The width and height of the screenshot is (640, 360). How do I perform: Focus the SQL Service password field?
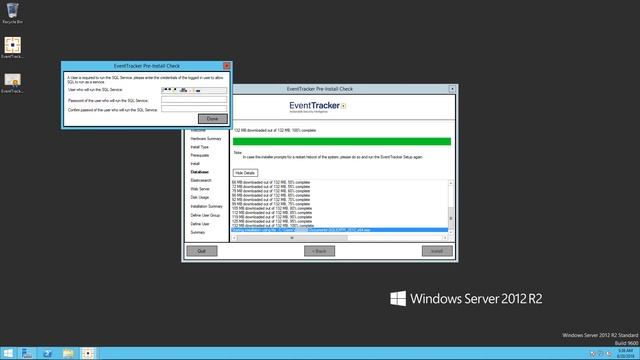pyautogui.click(x=194, y=100)
